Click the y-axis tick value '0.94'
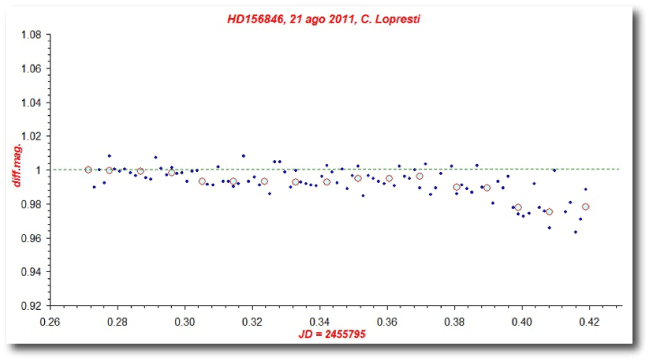 (x=32, y=272)
